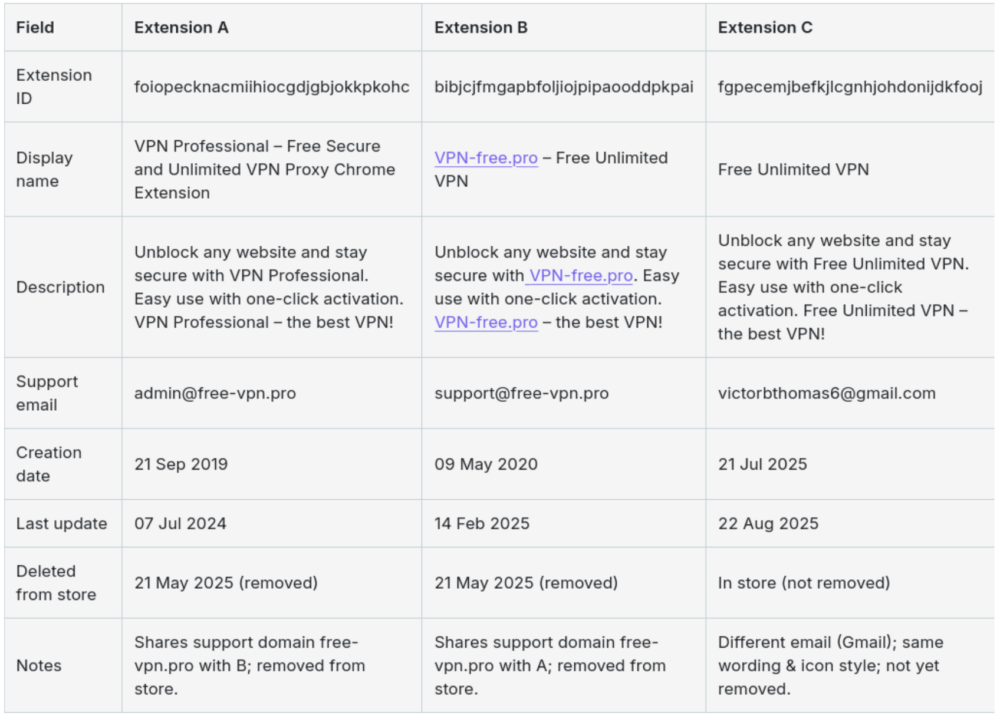Click extension ID foiopecknacmiihiocgdjgbjokkpkohc
This screenshot has width=1000, height=719.
point(271,87)
